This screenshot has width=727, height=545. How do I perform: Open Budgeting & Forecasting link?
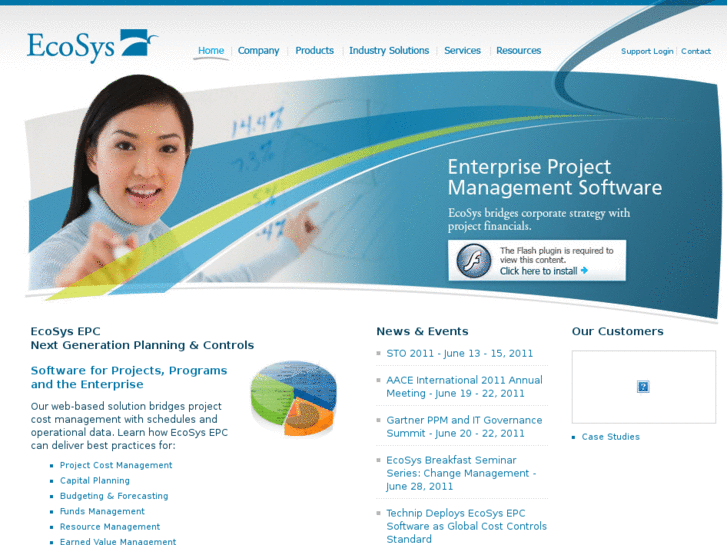coord(114,496)
